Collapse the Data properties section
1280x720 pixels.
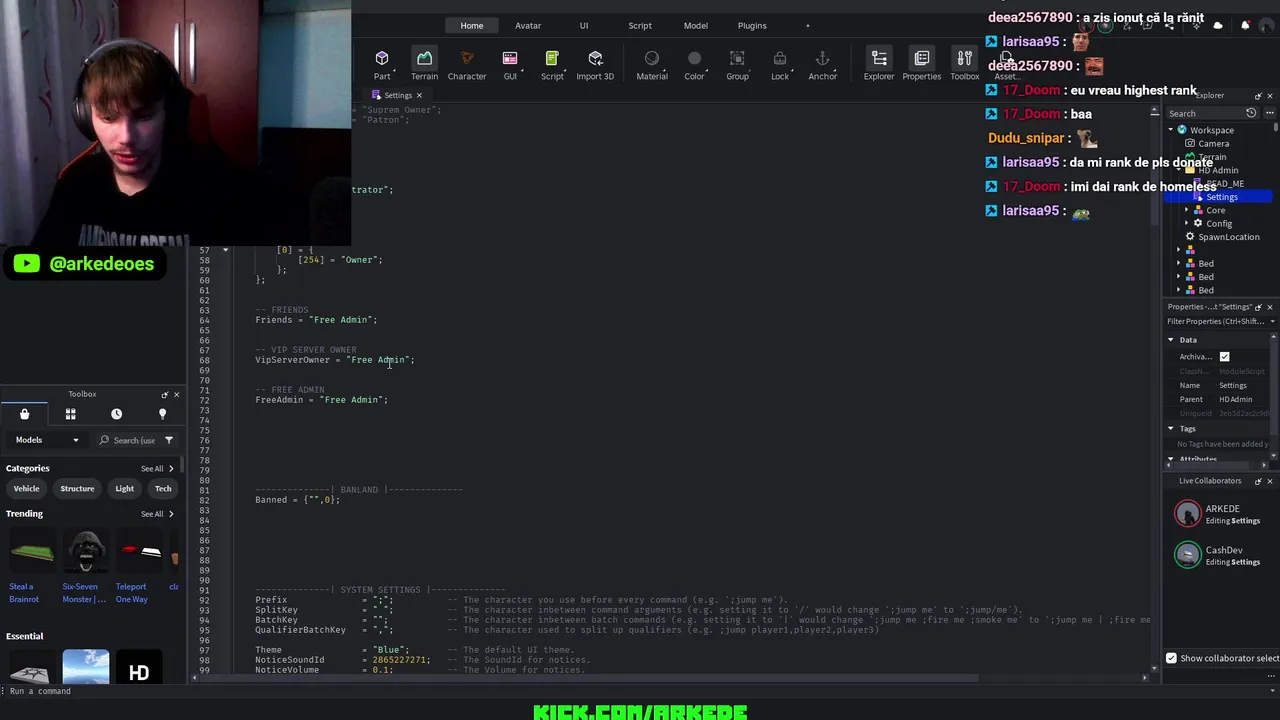point(1171,340)
